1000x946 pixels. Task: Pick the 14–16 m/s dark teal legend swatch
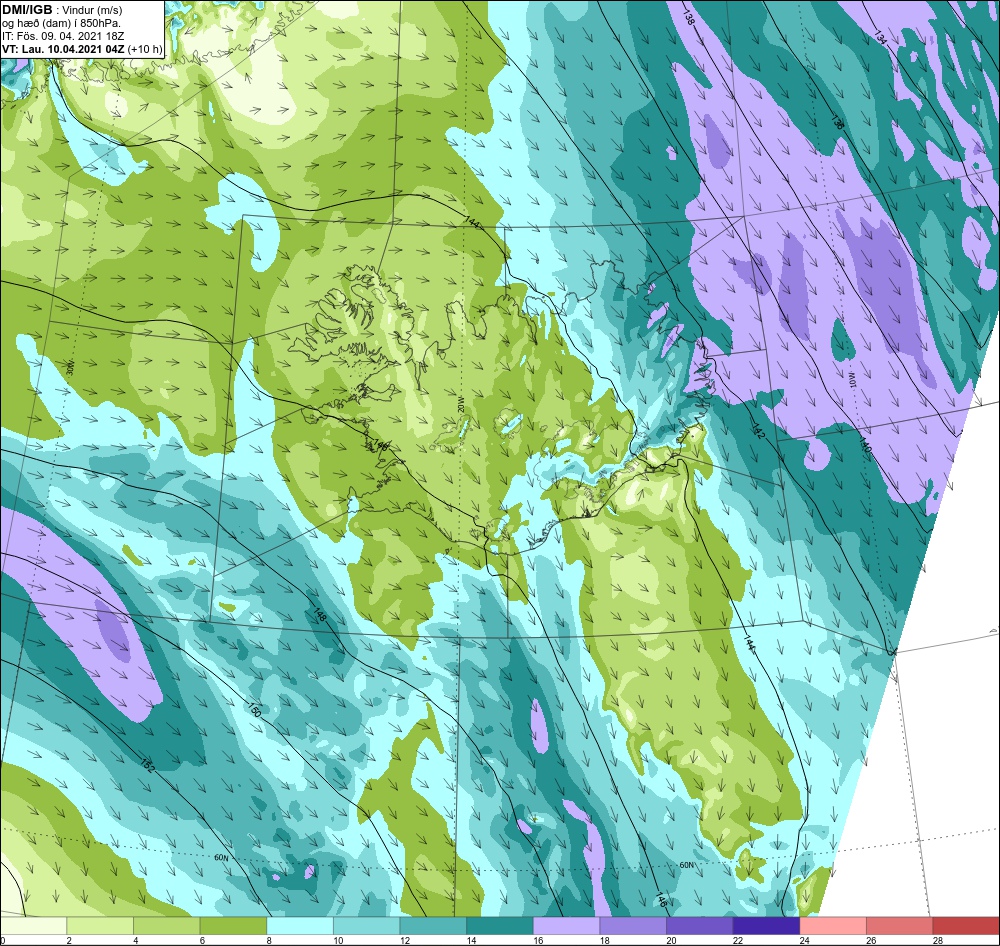(500, 926)
